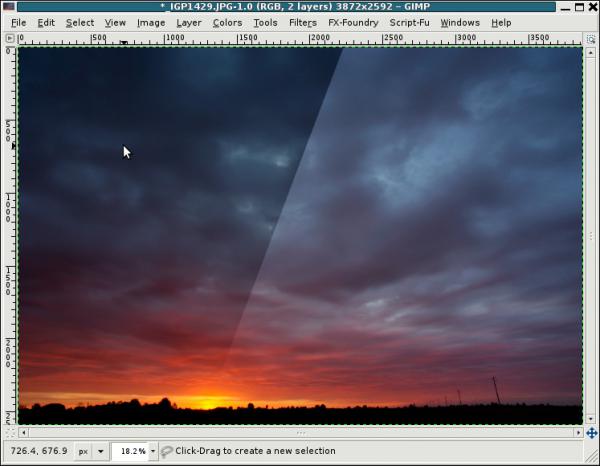This screenshot has height=466, width=600.
Task: Click the 18.2% zoom input field
Action: point(130,451)
